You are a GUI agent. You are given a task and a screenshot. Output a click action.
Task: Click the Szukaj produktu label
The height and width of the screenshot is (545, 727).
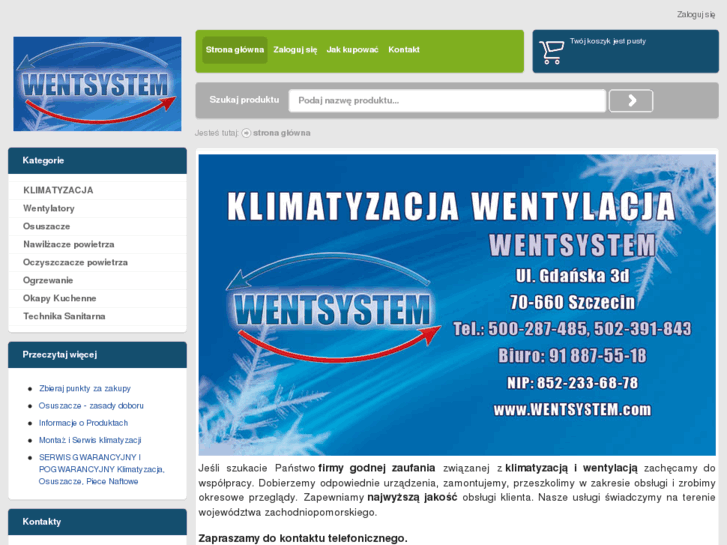pos(244,100)
